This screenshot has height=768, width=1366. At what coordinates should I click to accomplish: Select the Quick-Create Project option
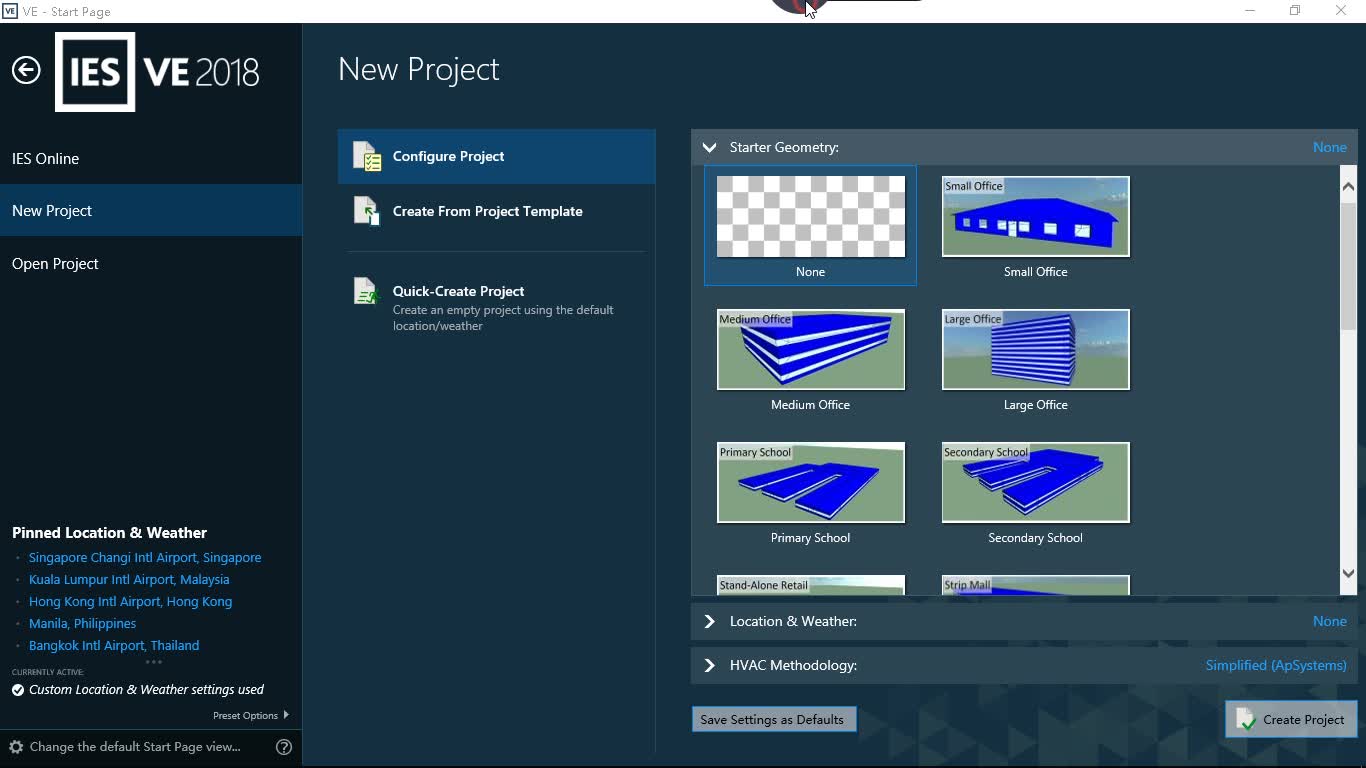497,307
